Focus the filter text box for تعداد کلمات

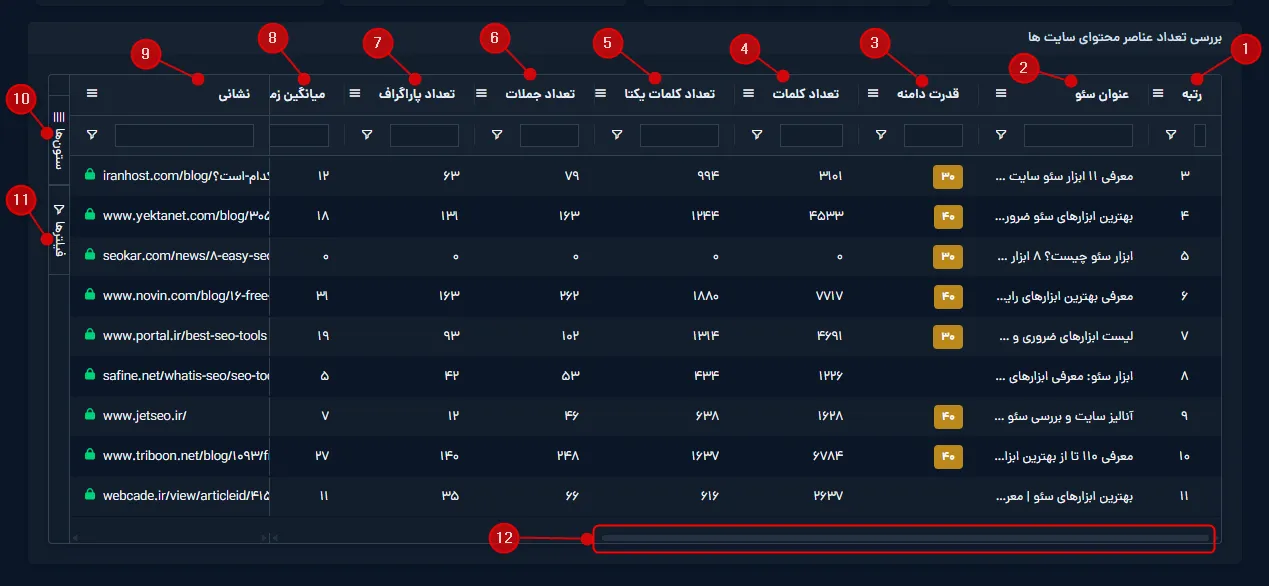point(811,135)
